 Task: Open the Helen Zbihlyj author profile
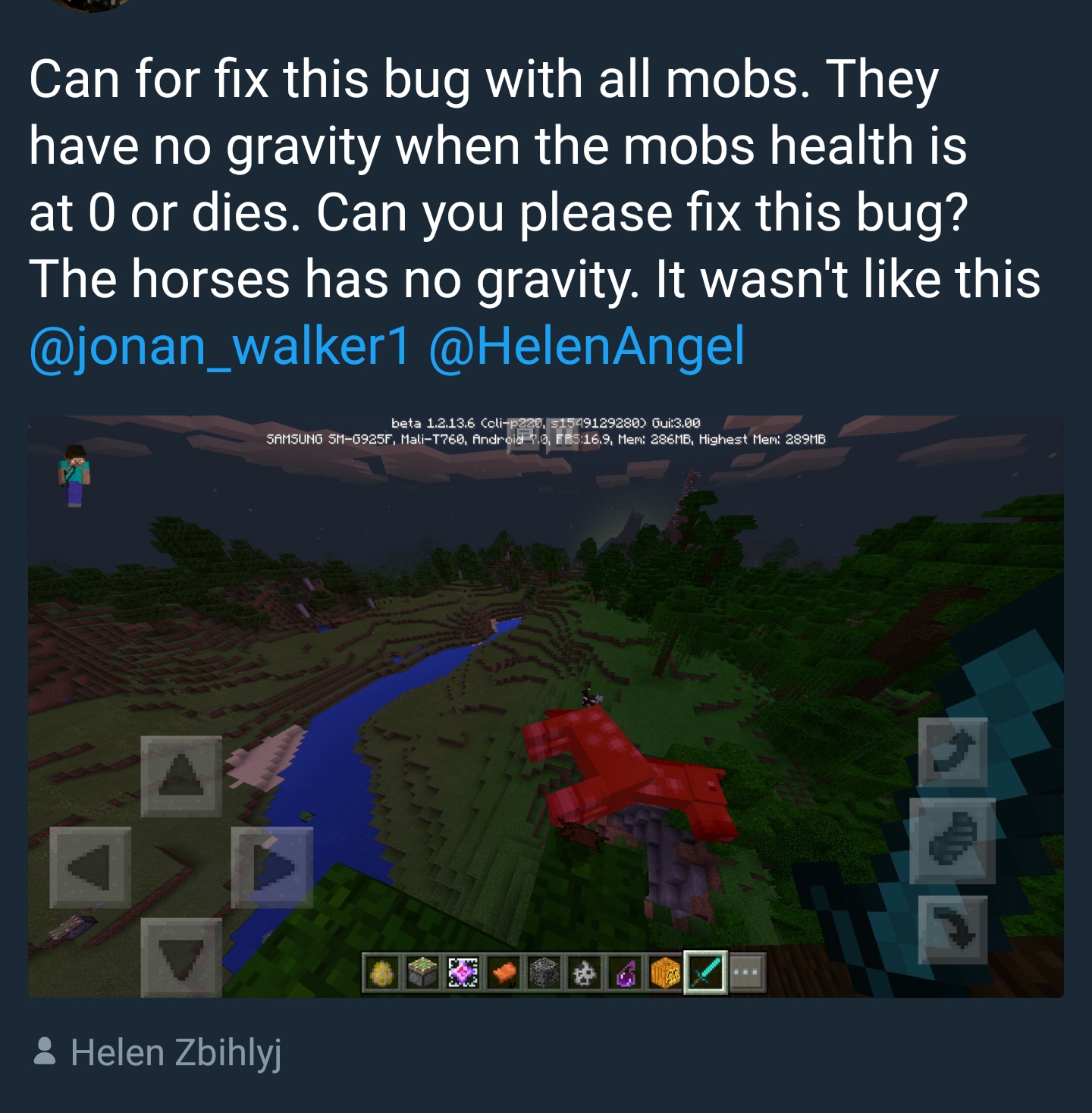point(158,1052)
